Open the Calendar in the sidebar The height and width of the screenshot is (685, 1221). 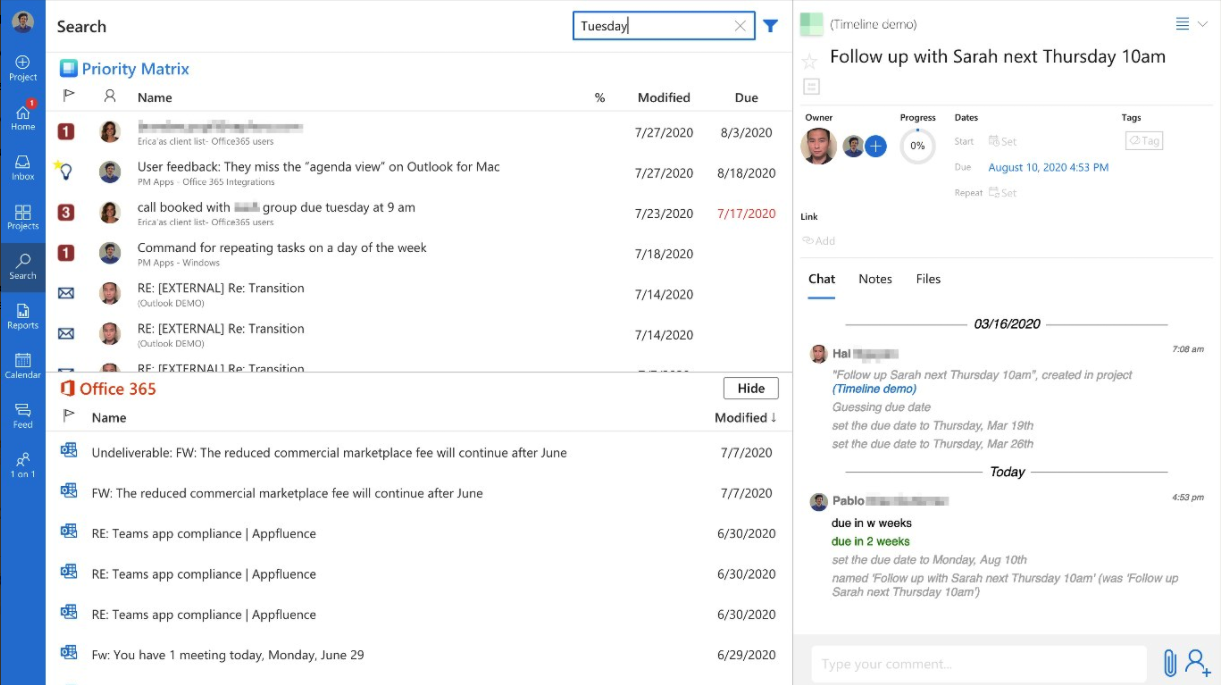(x=22, y=362)
